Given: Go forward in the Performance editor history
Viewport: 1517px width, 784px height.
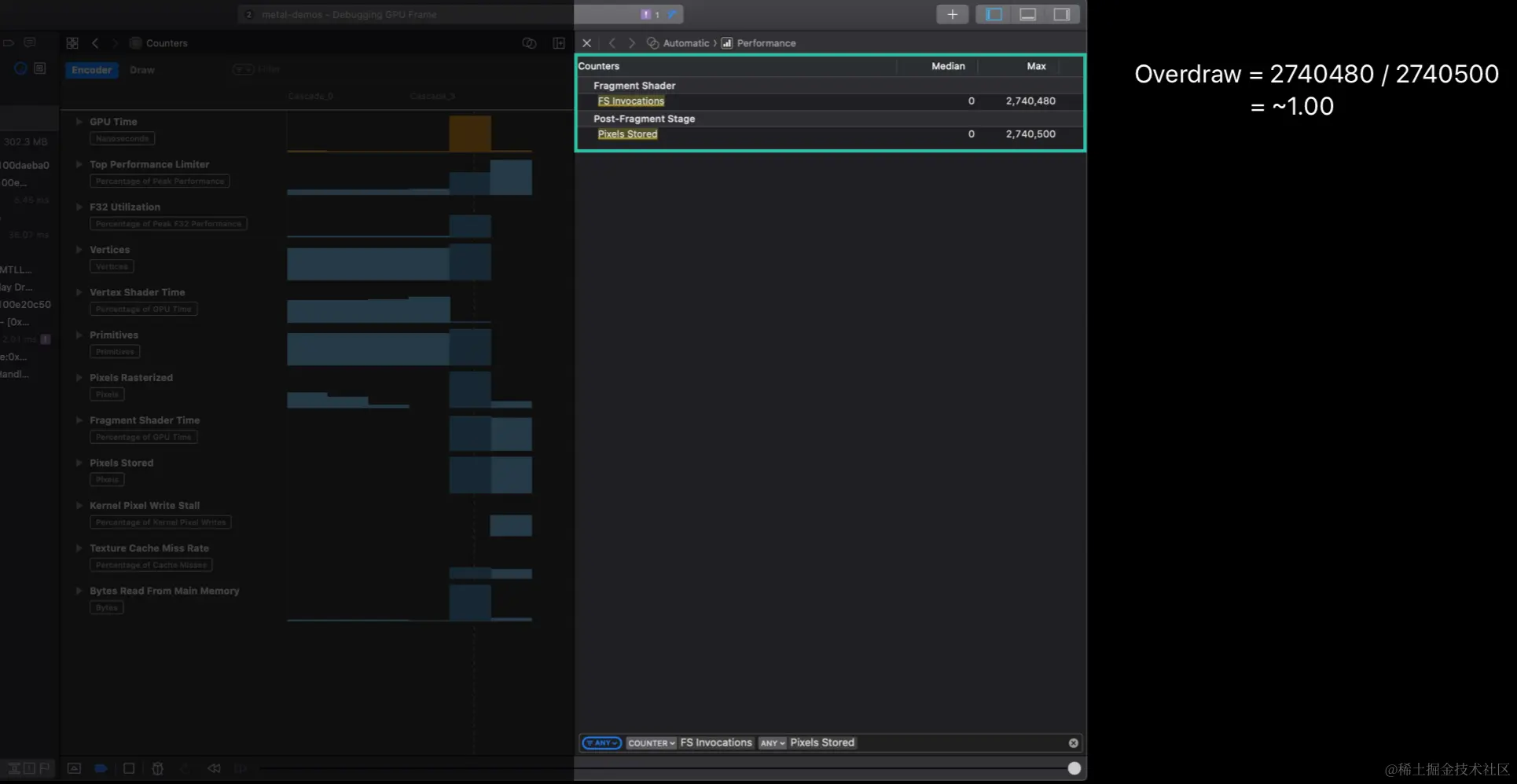Looking at the screenshot, I should point(632,43).
